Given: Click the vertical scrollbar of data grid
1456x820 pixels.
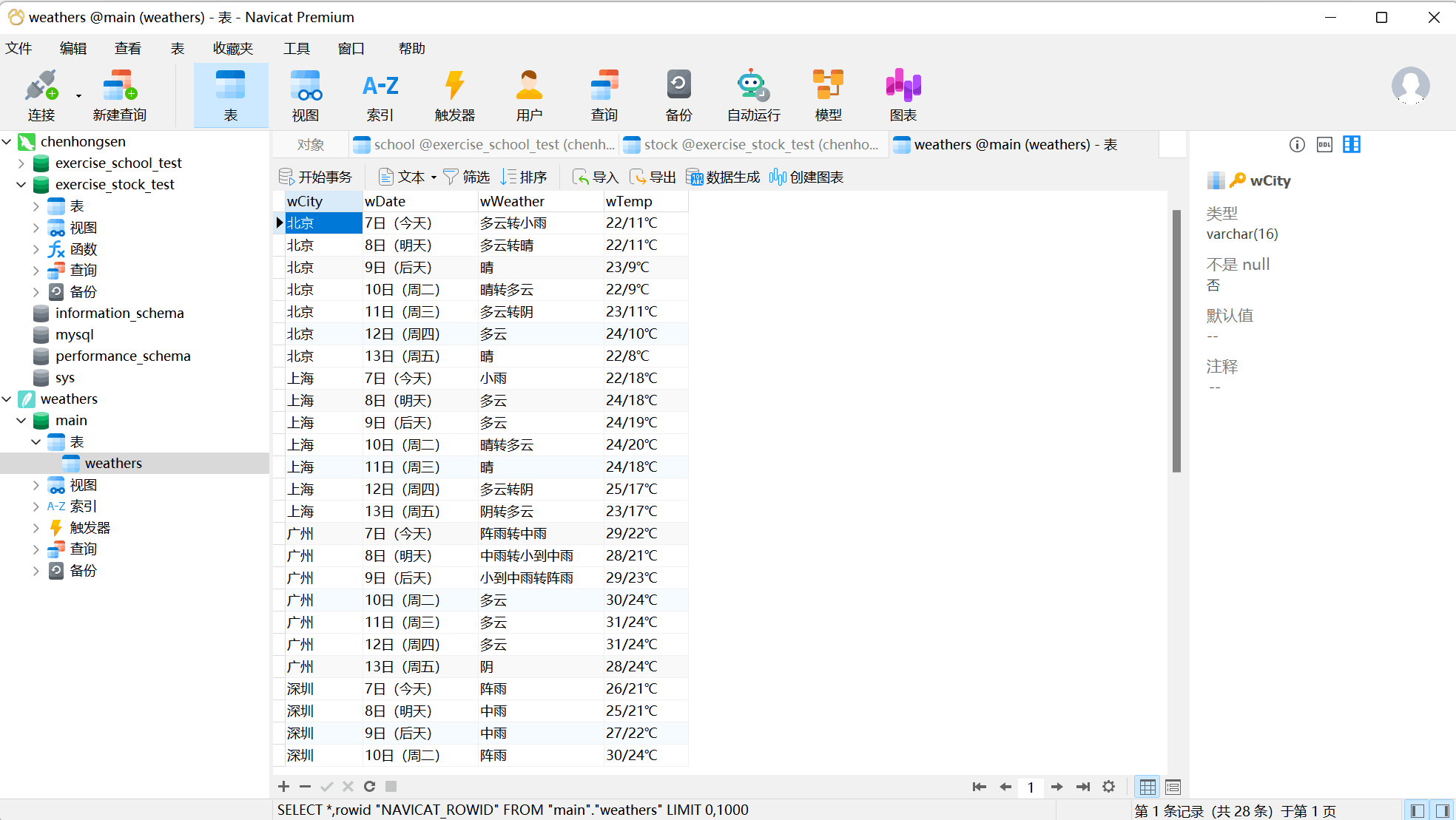Looking at the screenshot, I should point(1176,340).
